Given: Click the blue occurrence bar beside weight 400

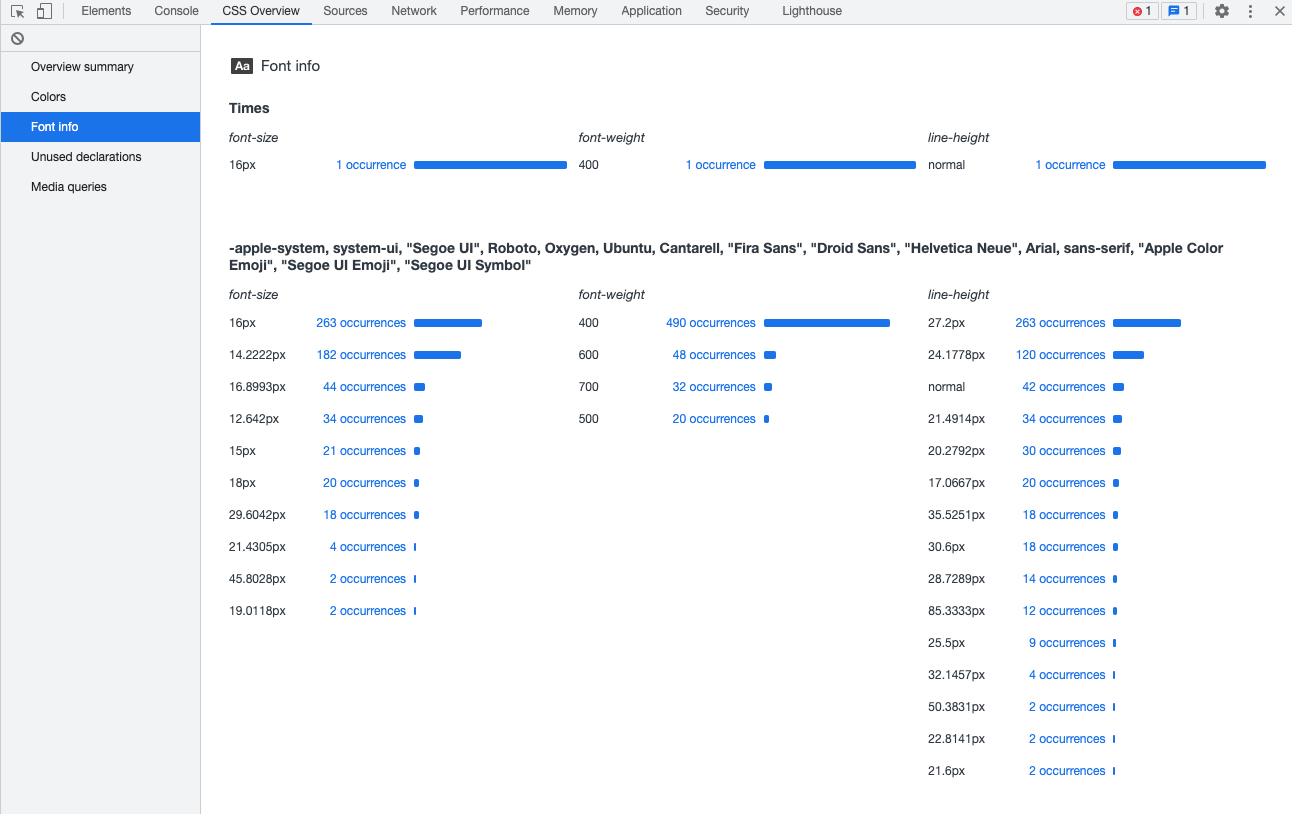Looking at the screenshot, I should coord(827,322).
